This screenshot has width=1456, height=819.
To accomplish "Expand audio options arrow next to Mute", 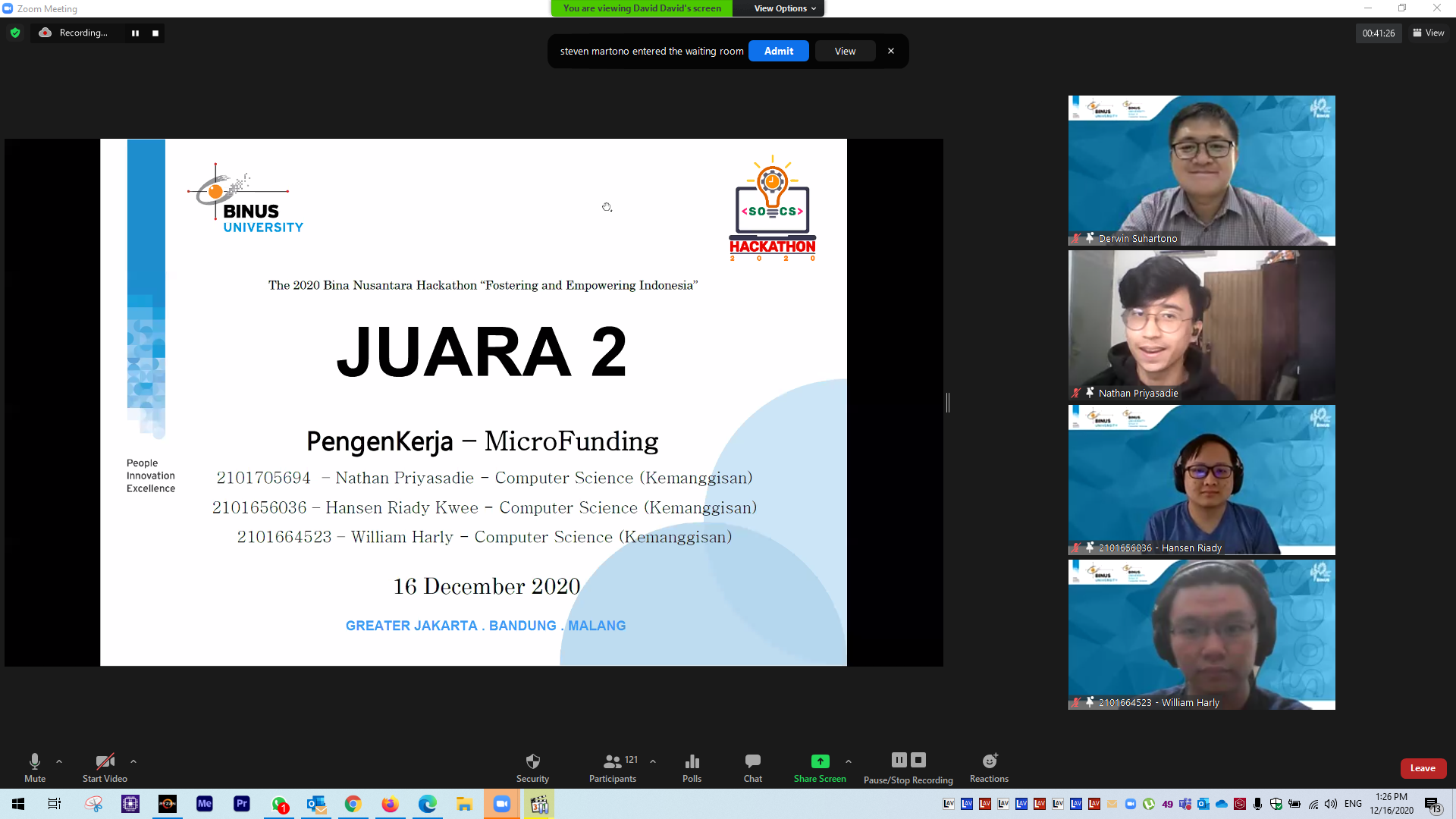I will tap(59, 761).
